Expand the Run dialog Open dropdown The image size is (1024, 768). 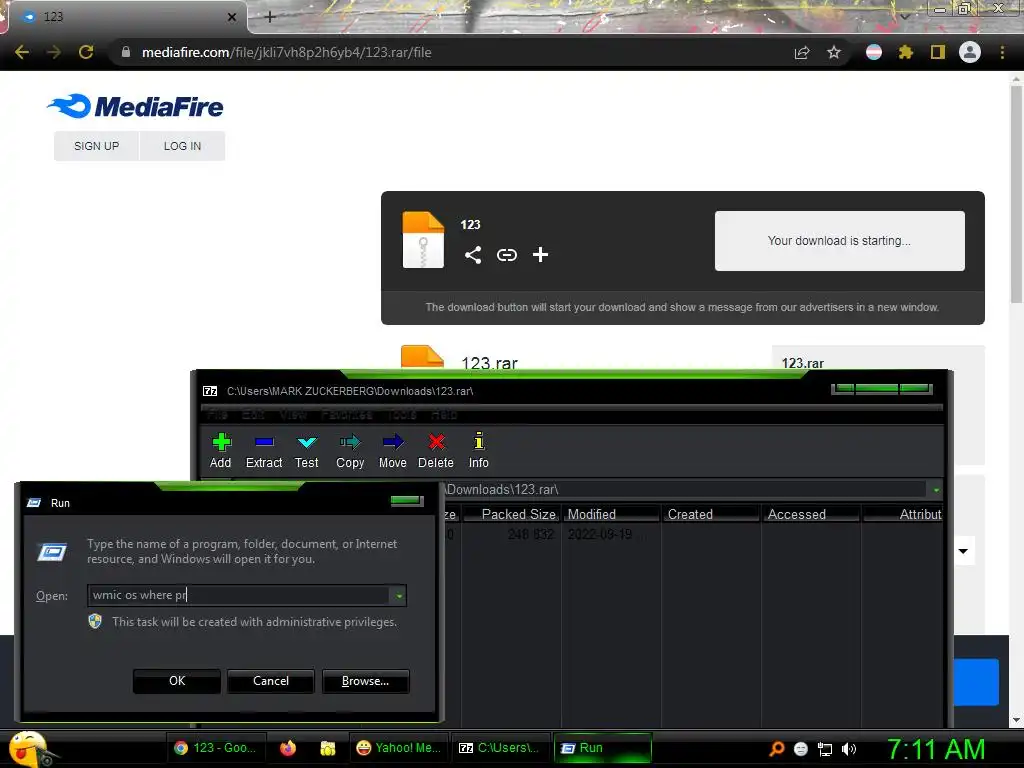[398, 595]
